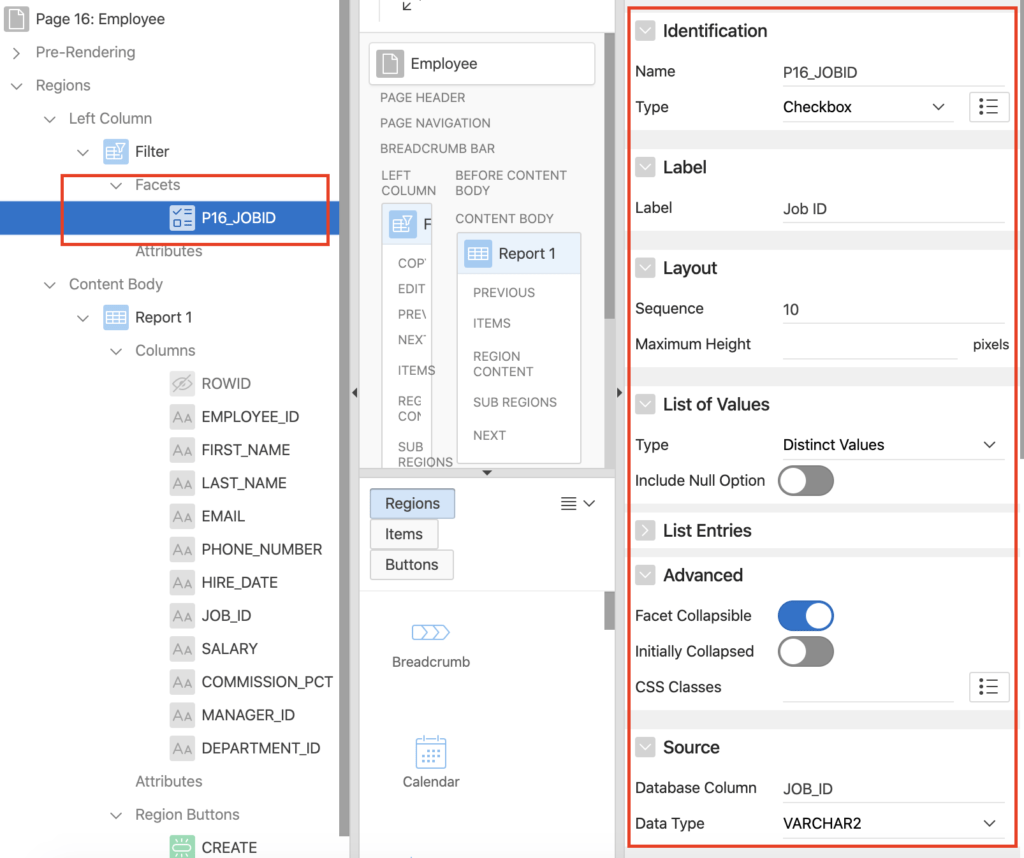
Task: Collapse the Advanced property section
Action: [645, 575]
